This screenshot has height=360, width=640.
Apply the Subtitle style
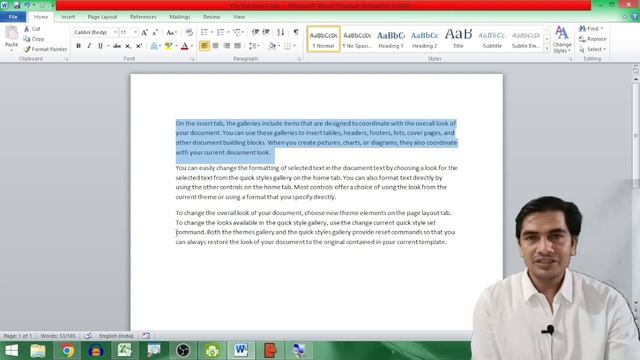(x=492, y=39)
